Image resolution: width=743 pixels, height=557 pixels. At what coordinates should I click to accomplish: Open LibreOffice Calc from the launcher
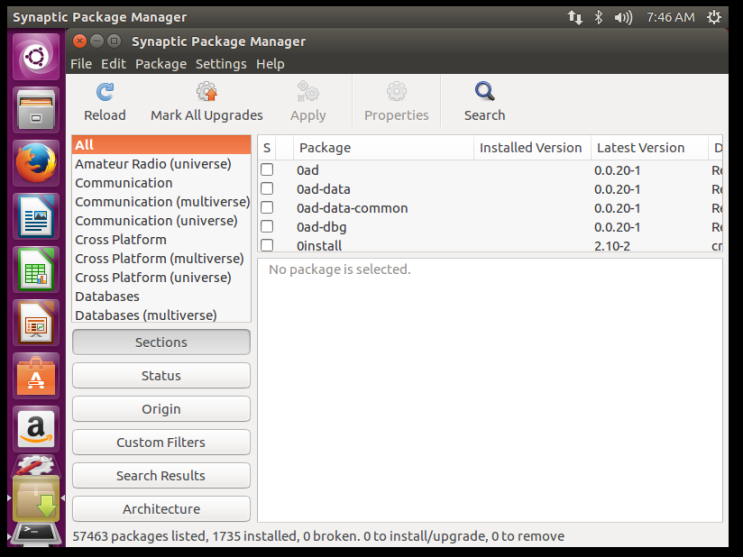coord(36,270)
